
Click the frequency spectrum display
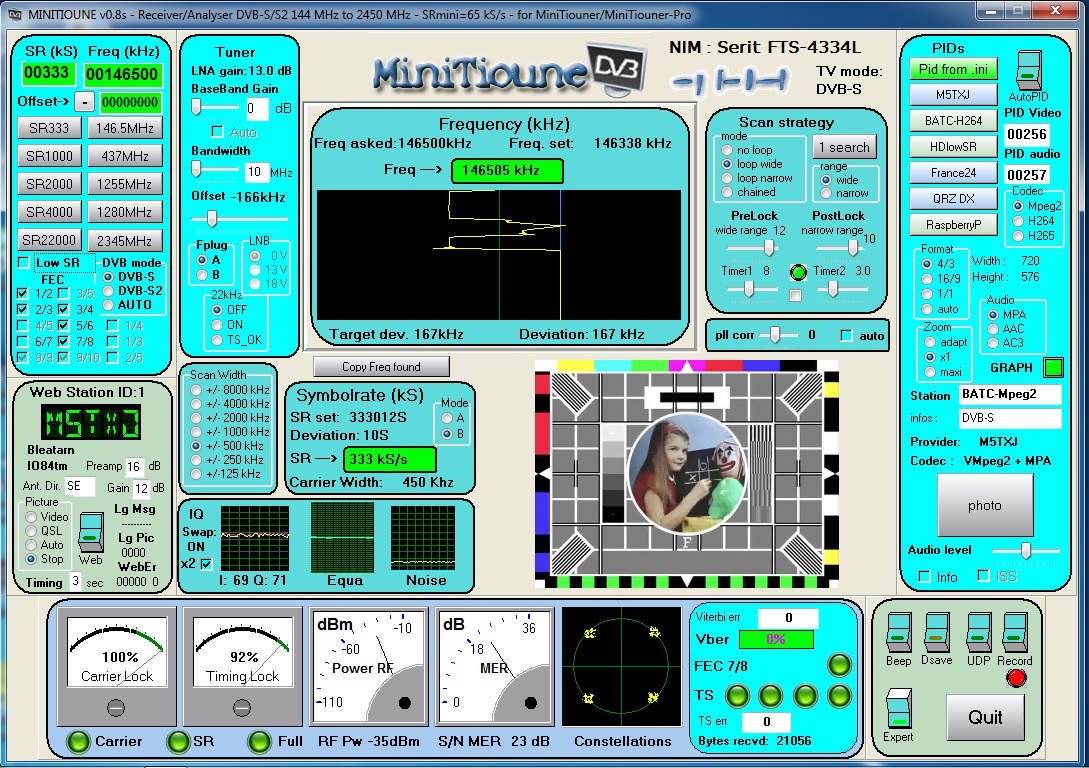tap(499, 255)
